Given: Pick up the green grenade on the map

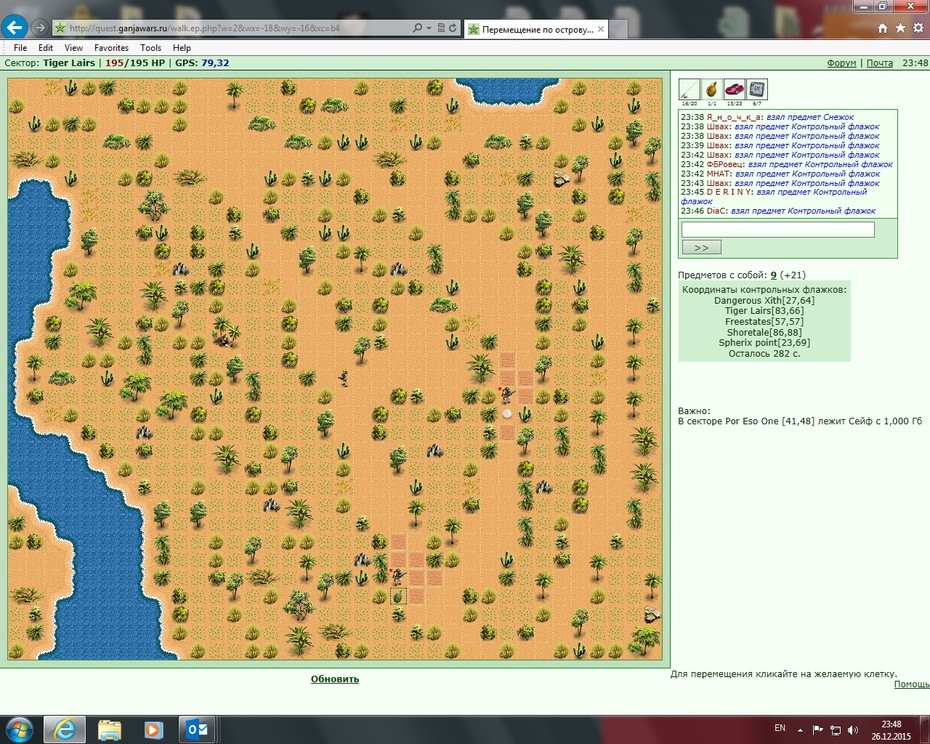Looking at the screenshot, I should (398, 596).
